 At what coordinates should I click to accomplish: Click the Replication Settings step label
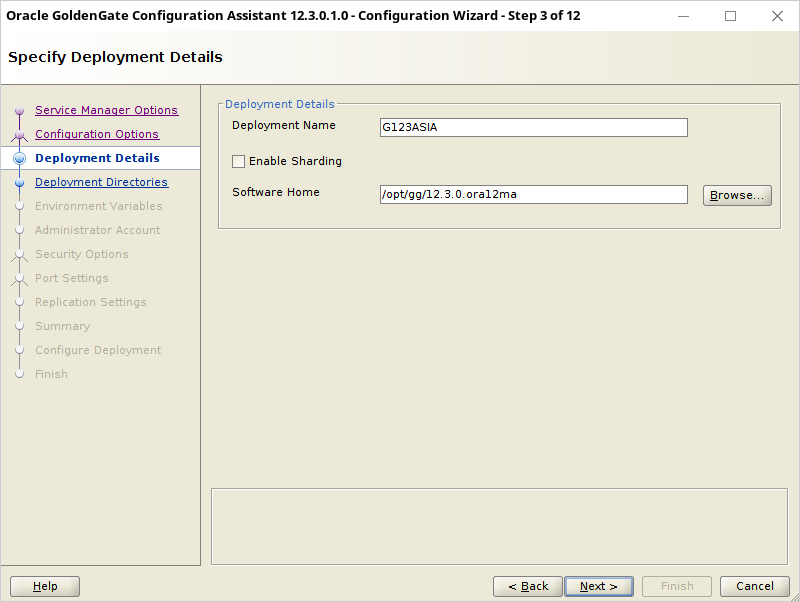(91, 302)
